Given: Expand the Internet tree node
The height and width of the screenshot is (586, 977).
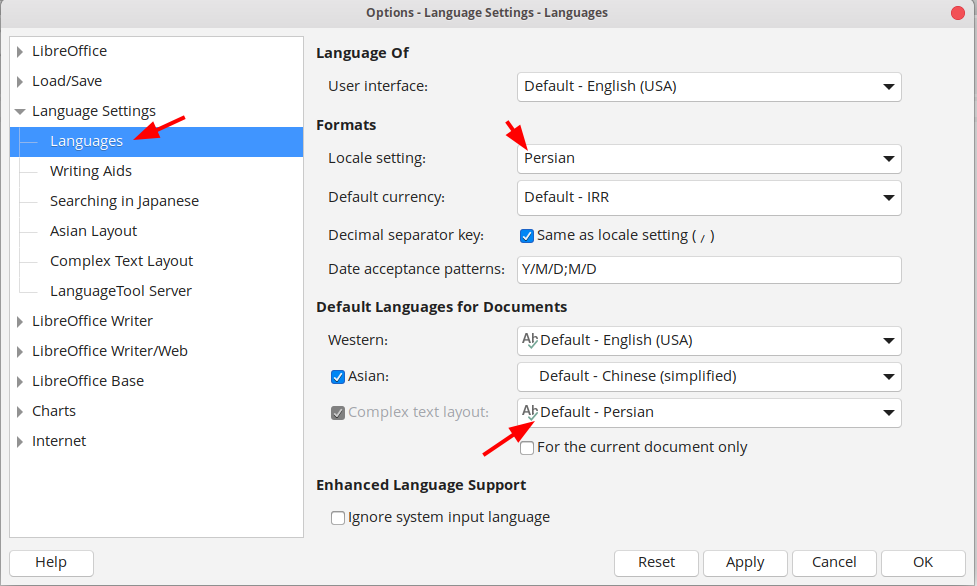Looking at the screenshot, I should 20,441.
